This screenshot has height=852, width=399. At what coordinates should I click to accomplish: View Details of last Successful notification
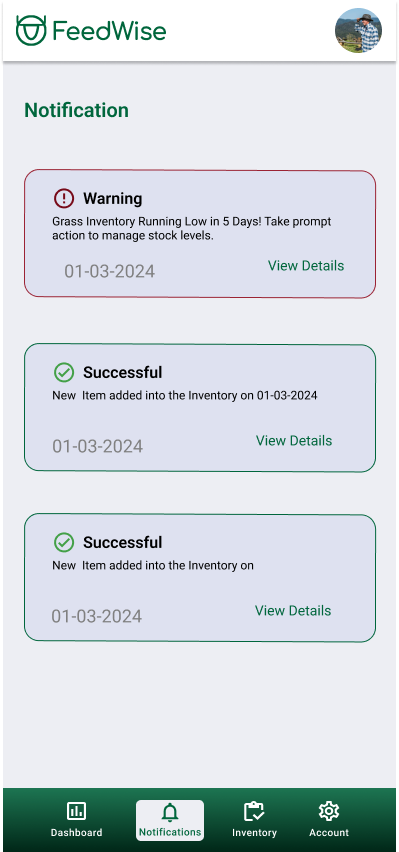tap(293, 611)
